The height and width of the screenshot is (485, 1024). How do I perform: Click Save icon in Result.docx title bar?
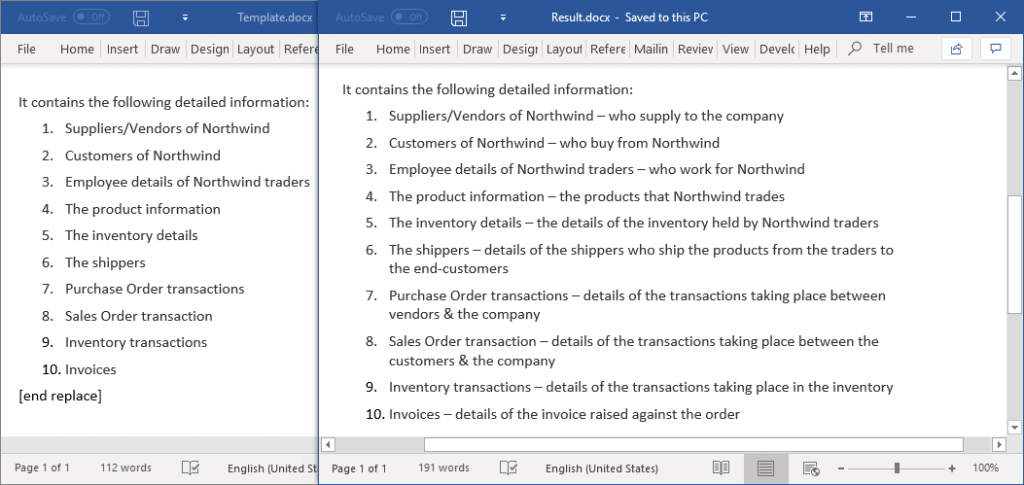coord(460,17)
